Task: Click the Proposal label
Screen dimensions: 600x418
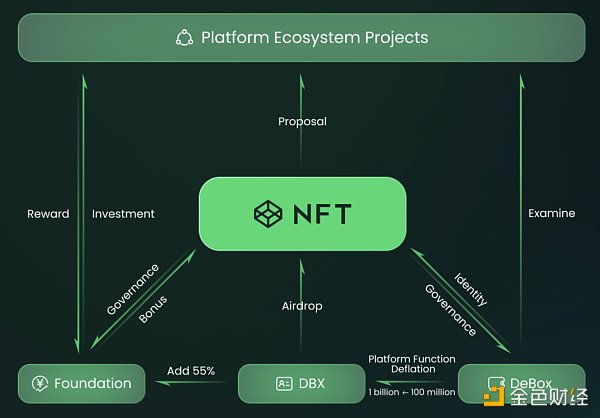Action: point(302,121)
